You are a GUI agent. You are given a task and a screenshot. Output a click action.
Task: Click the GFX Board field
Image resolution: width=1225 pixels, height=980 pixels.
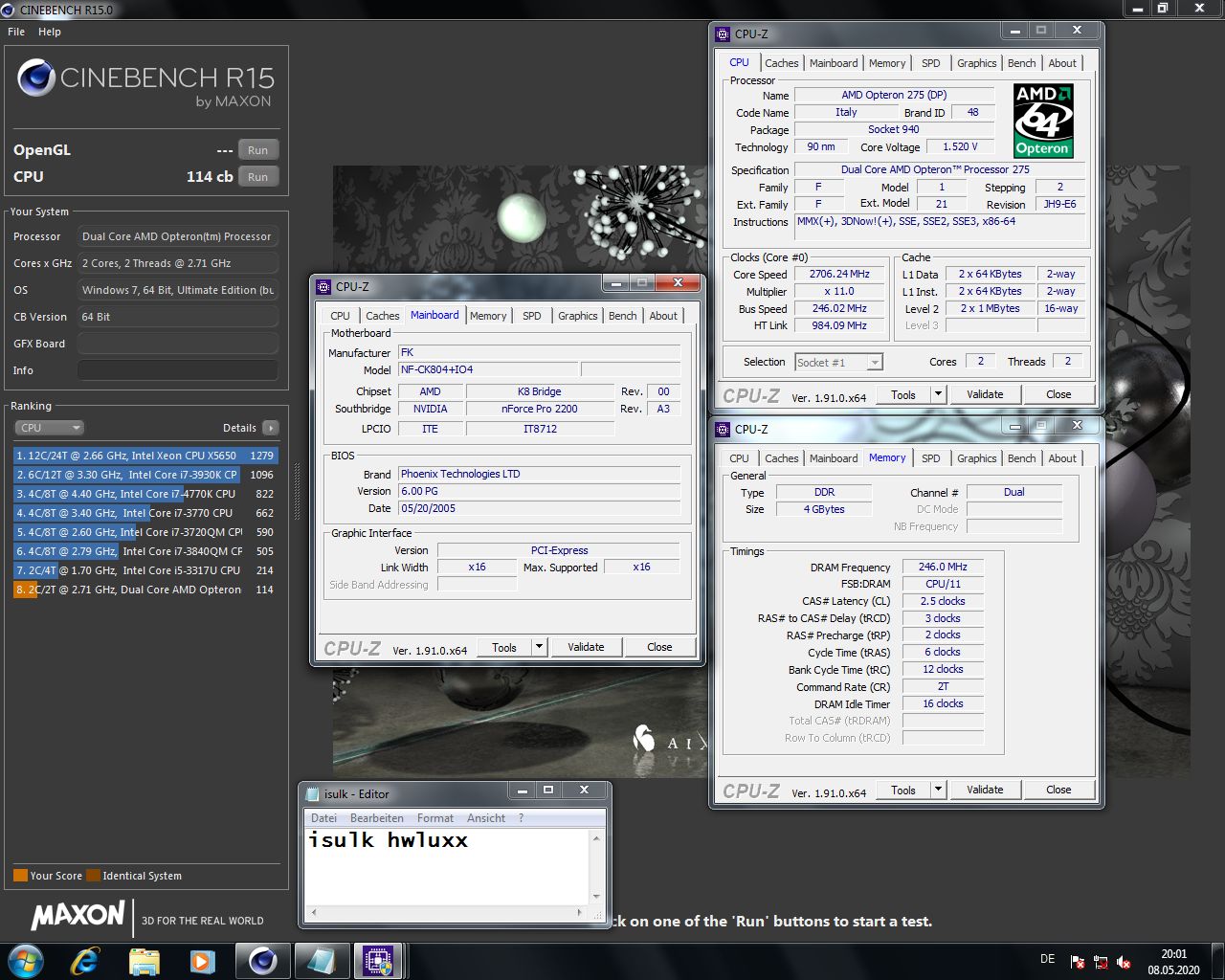178,344
